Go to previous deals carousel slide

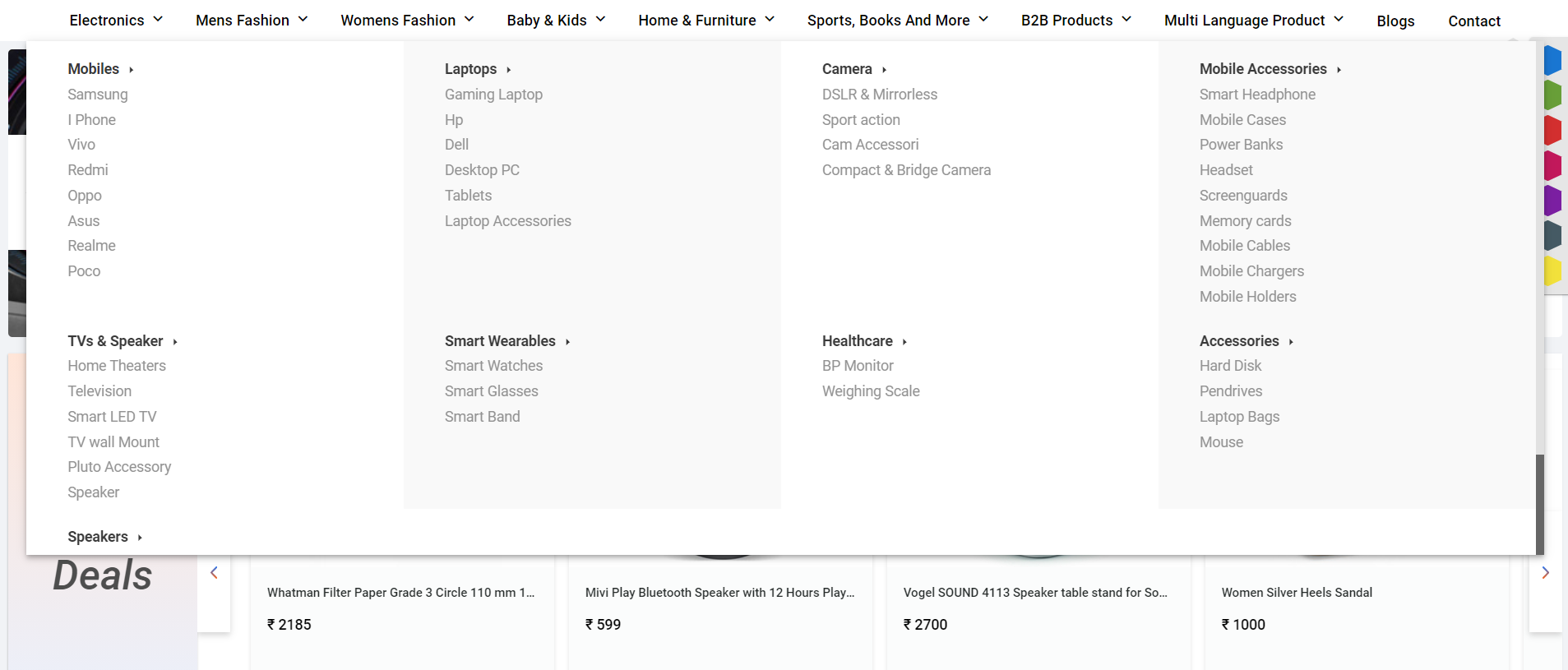(x=214, y=573)
